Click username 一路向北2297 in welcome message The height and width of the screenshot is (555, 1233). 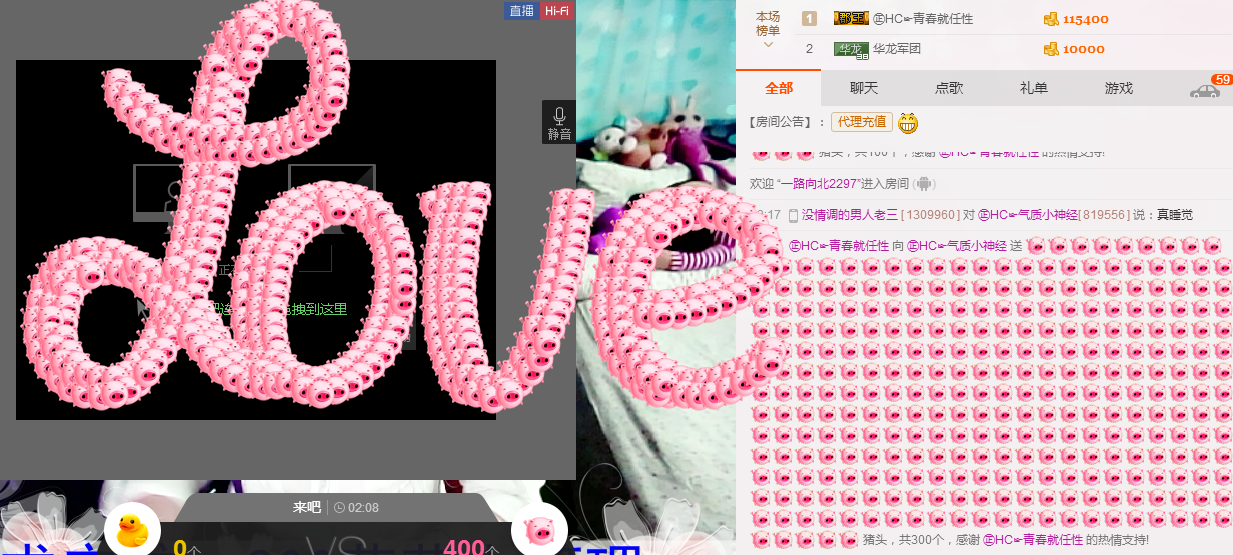[819, 184]
